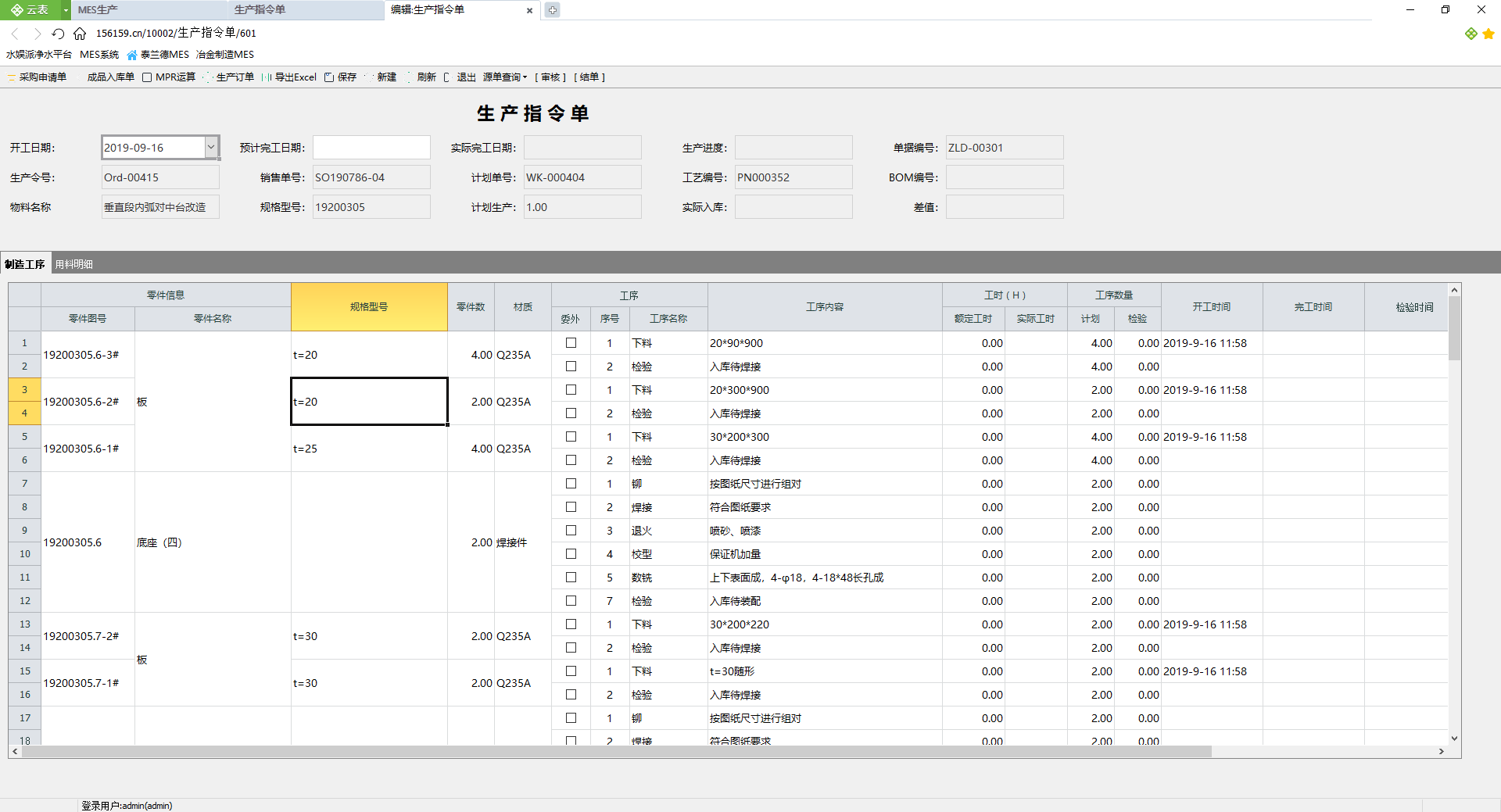Open the MES系统 bookmark

tap(99, 55)
